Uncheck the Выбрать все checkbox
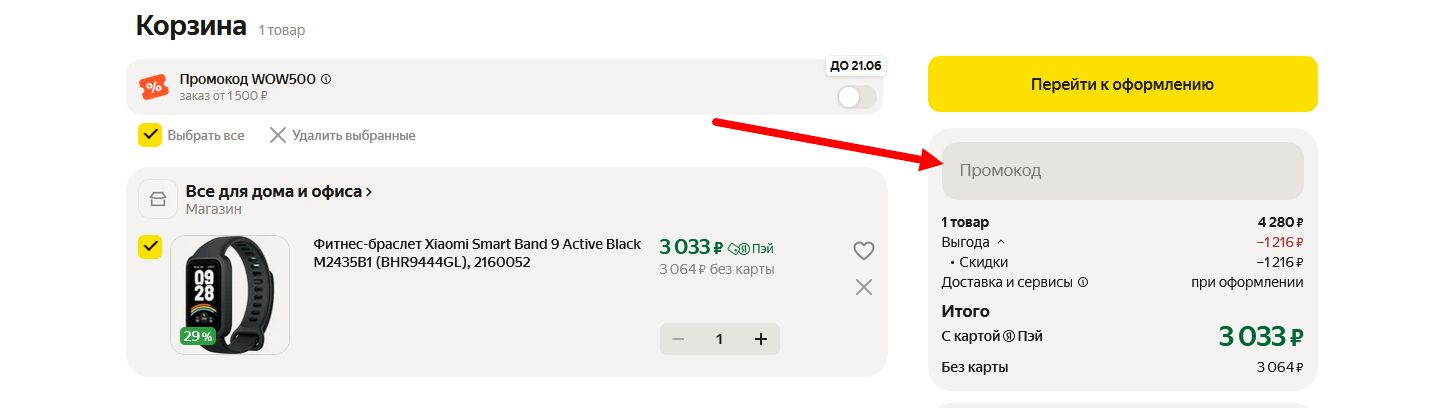 coord(150,135)
